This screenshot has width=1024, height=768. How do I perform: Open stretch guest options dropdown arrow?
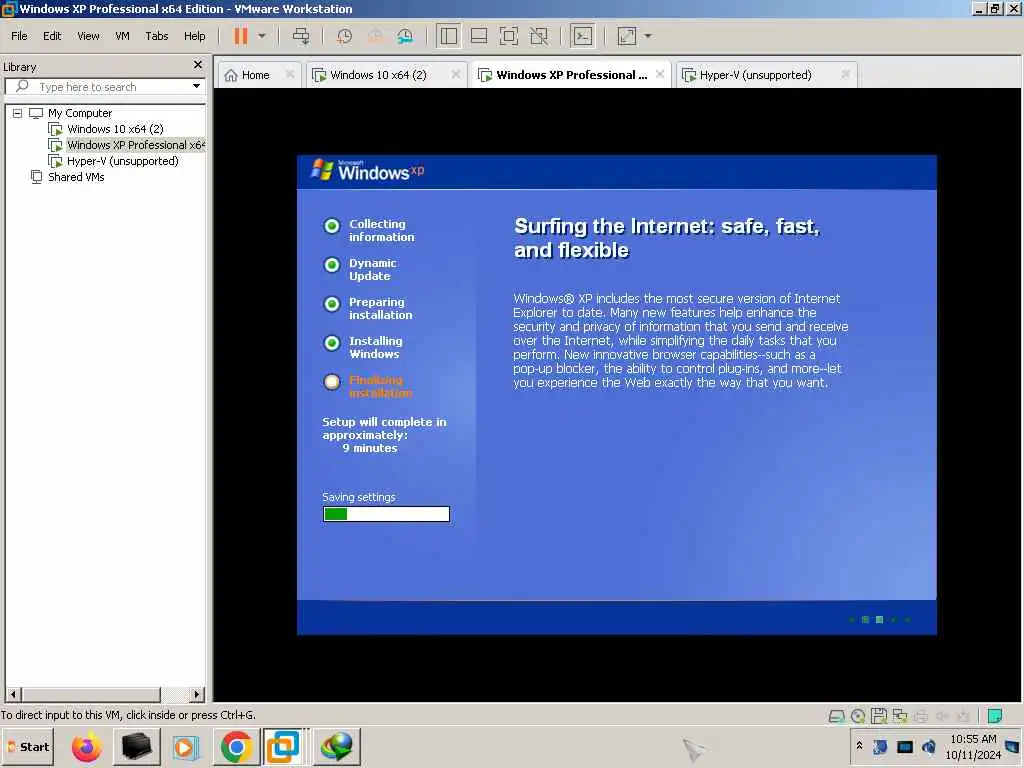click(x=648, y=36)
